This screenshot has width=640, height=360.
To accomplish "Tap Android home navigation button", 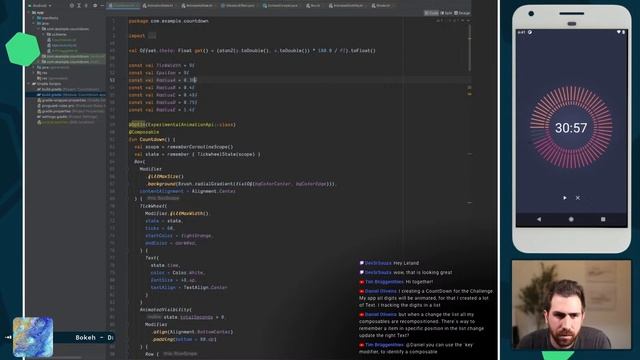I will (571, 219).
